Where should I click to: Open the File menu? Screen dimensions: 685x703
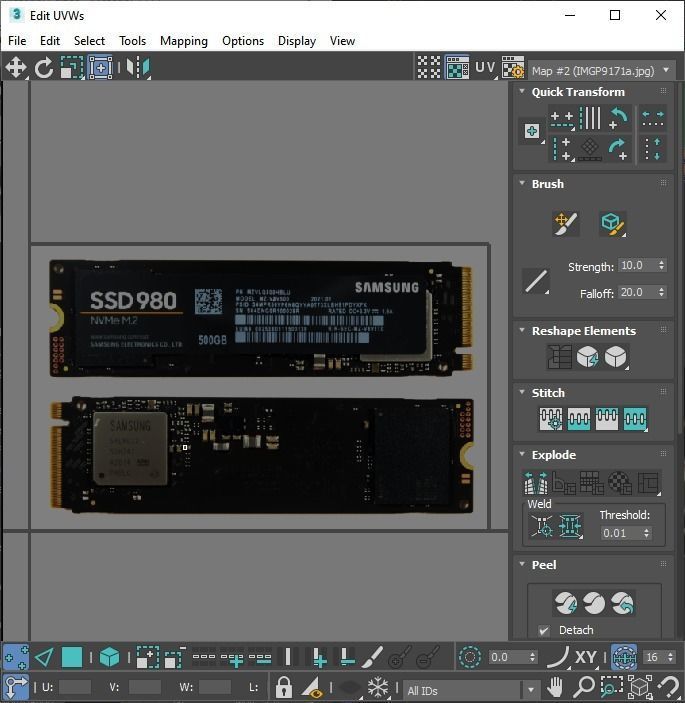pos(17,41)
